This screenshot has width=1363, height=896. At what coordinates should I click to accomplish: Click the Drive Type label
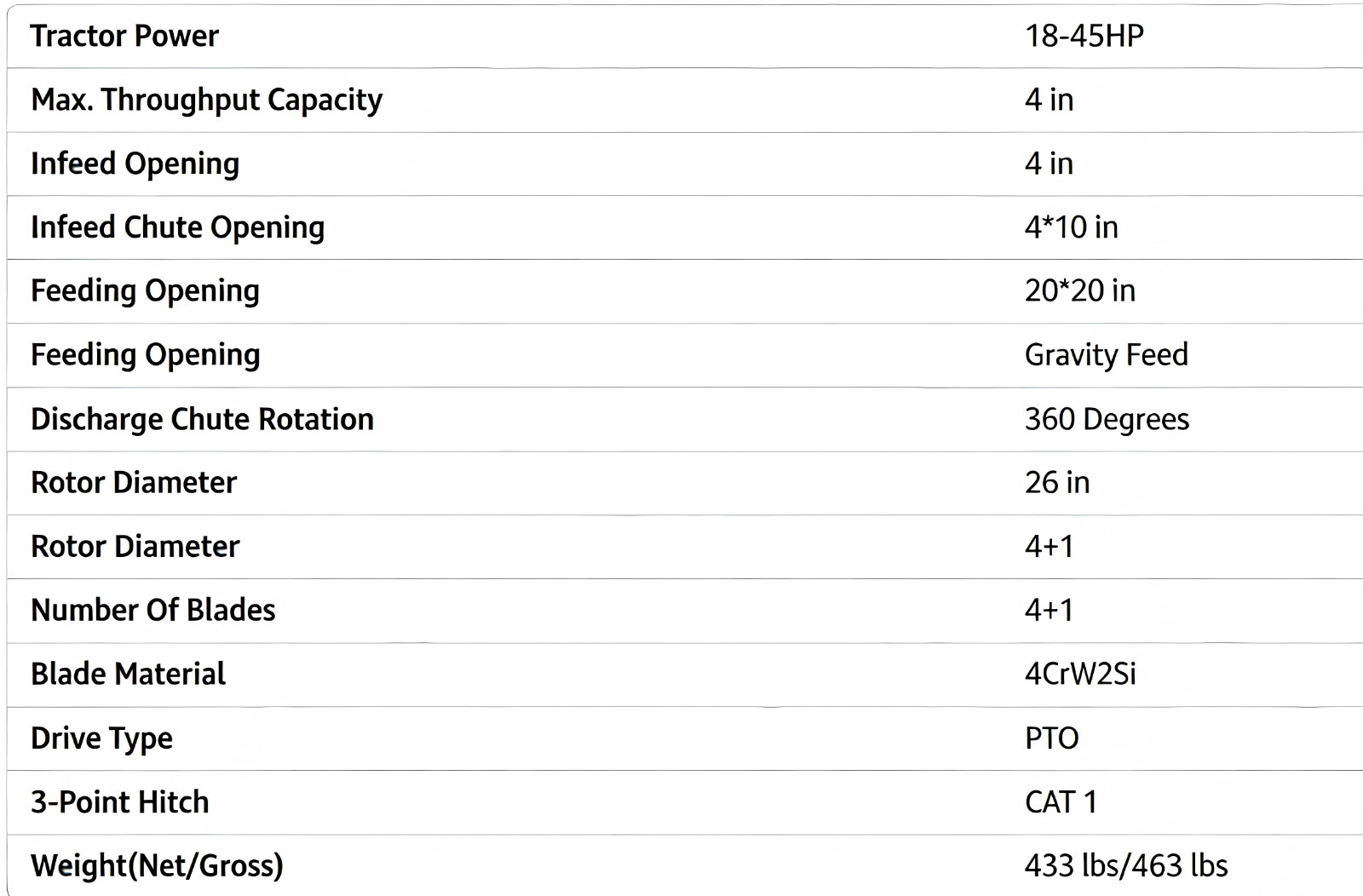[x=101, y=738]
